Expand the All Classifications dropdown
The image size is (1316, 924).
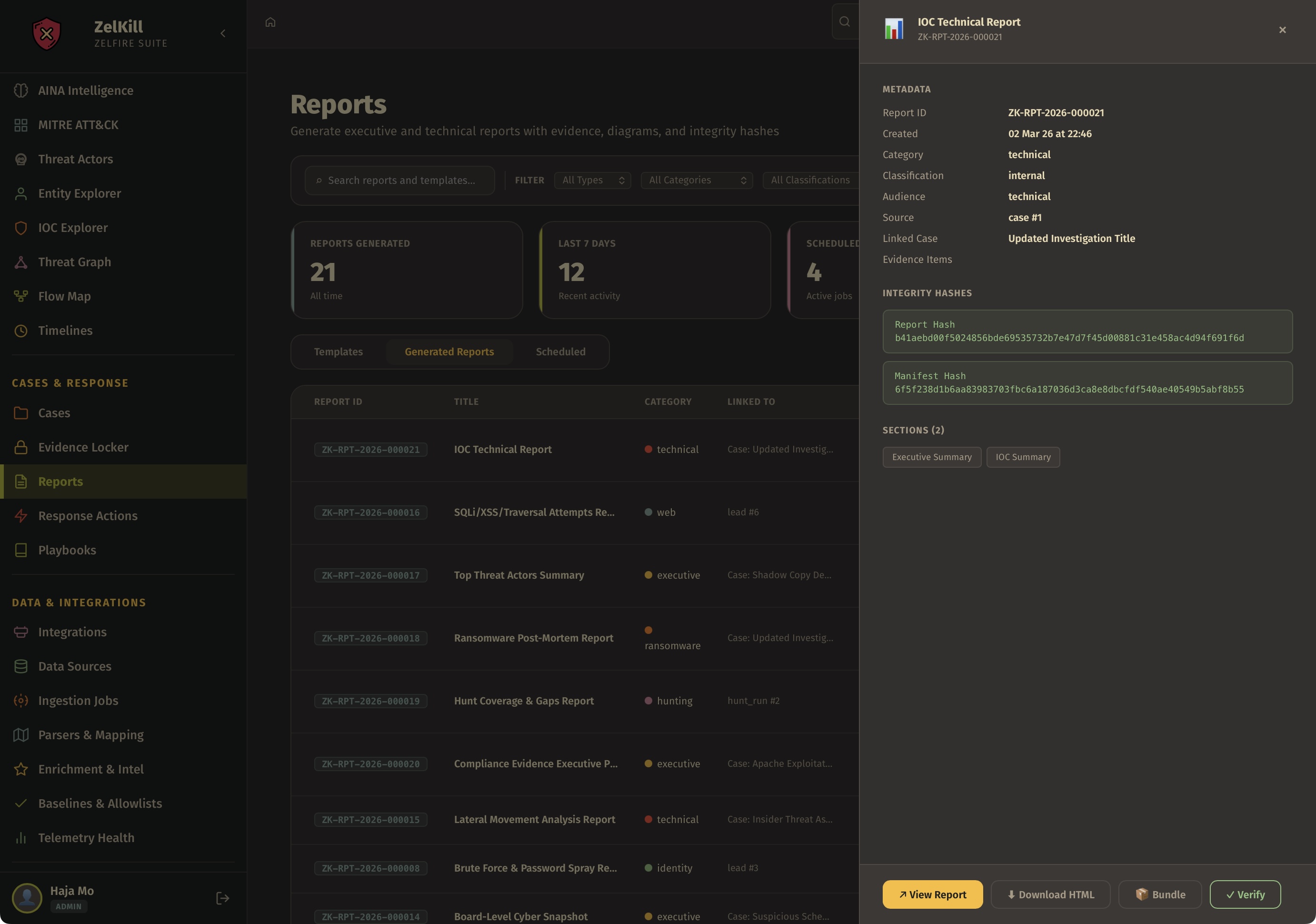(x=810, y=180)
